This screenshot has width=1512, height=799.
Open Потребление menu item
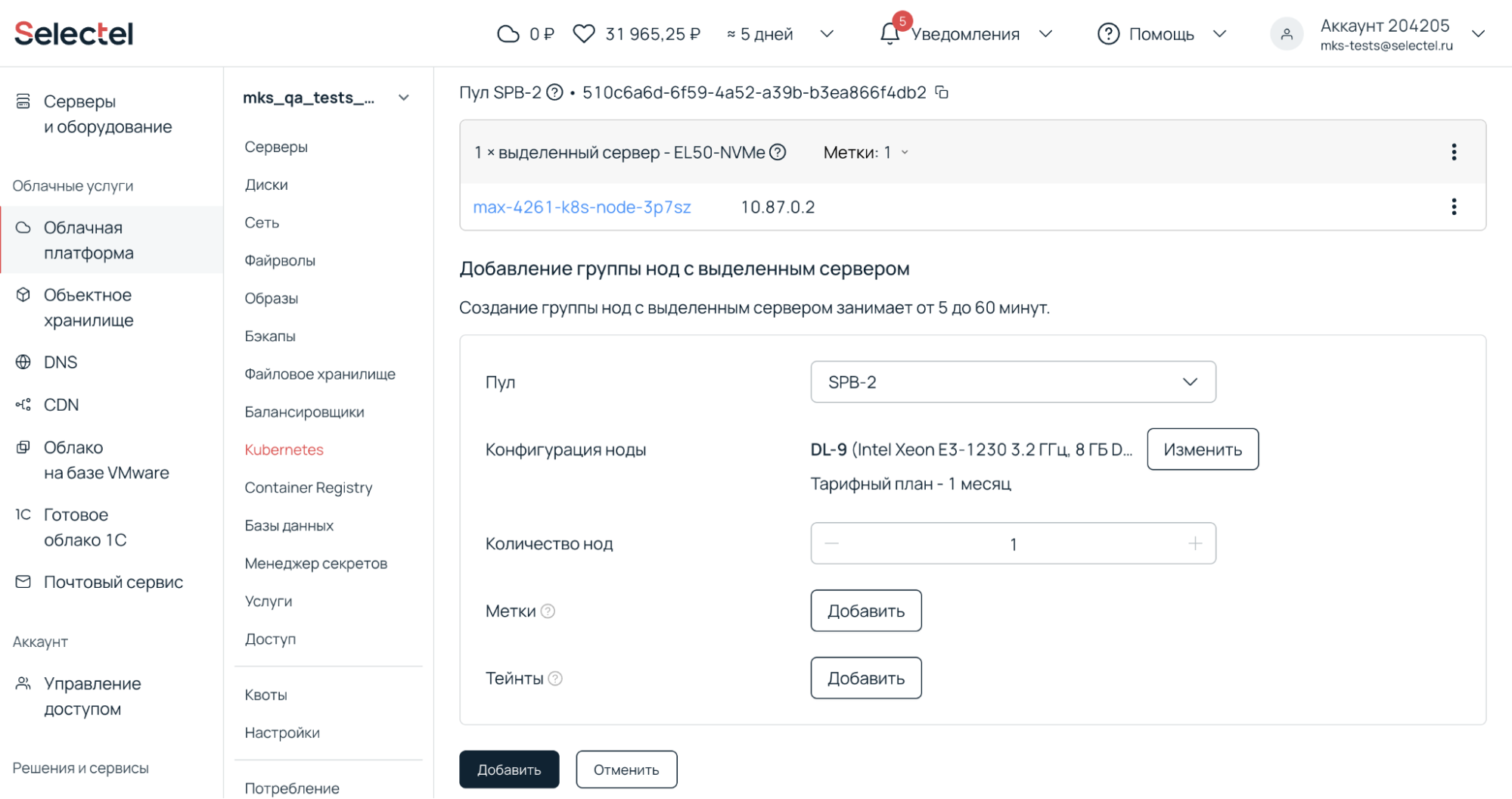pos(292,788)
